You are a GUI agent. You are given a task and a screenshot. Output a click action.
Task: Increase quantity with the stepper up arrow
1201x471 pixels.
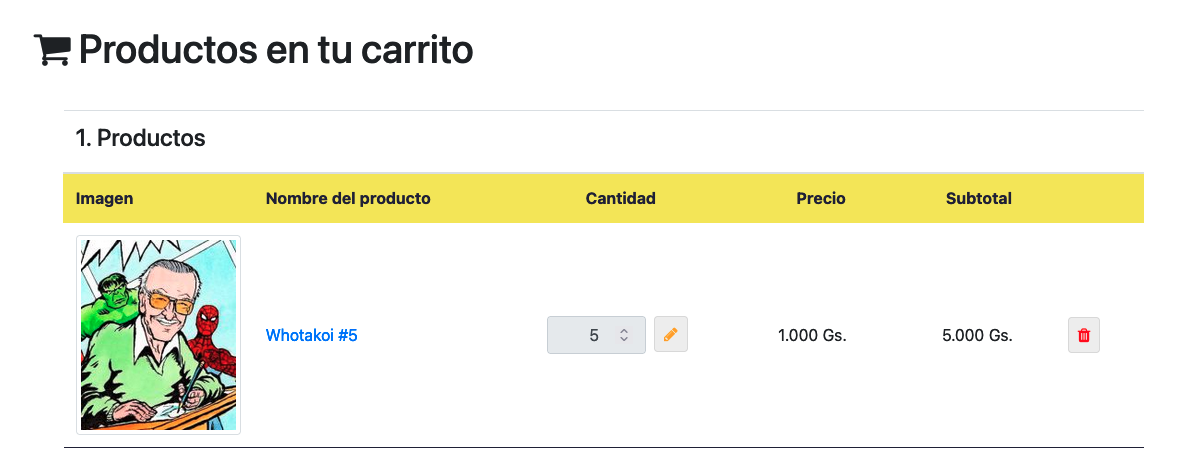(x=624, y=330)
